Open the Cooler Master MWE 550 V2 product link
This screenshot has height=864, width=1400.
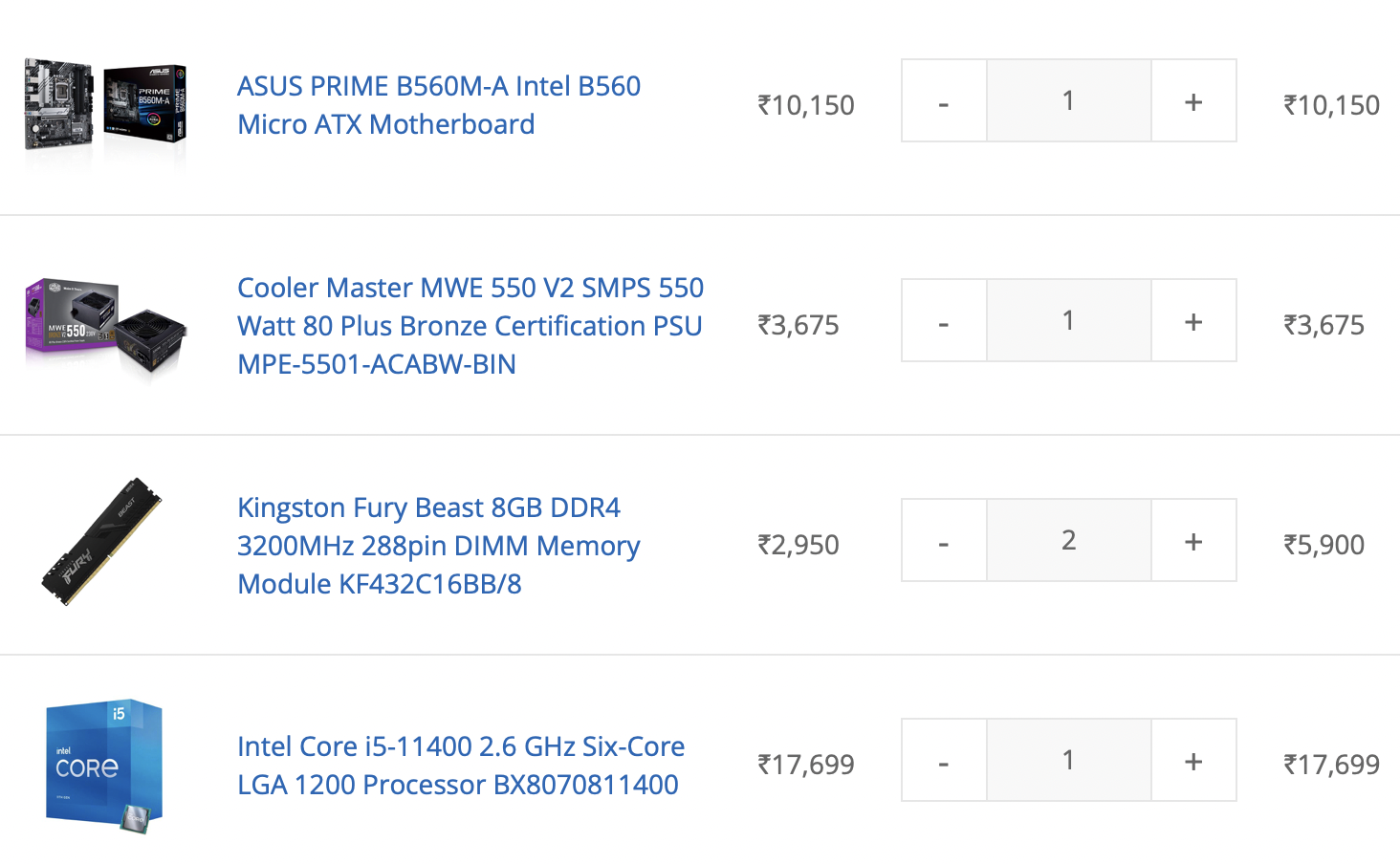click(470, 326)
